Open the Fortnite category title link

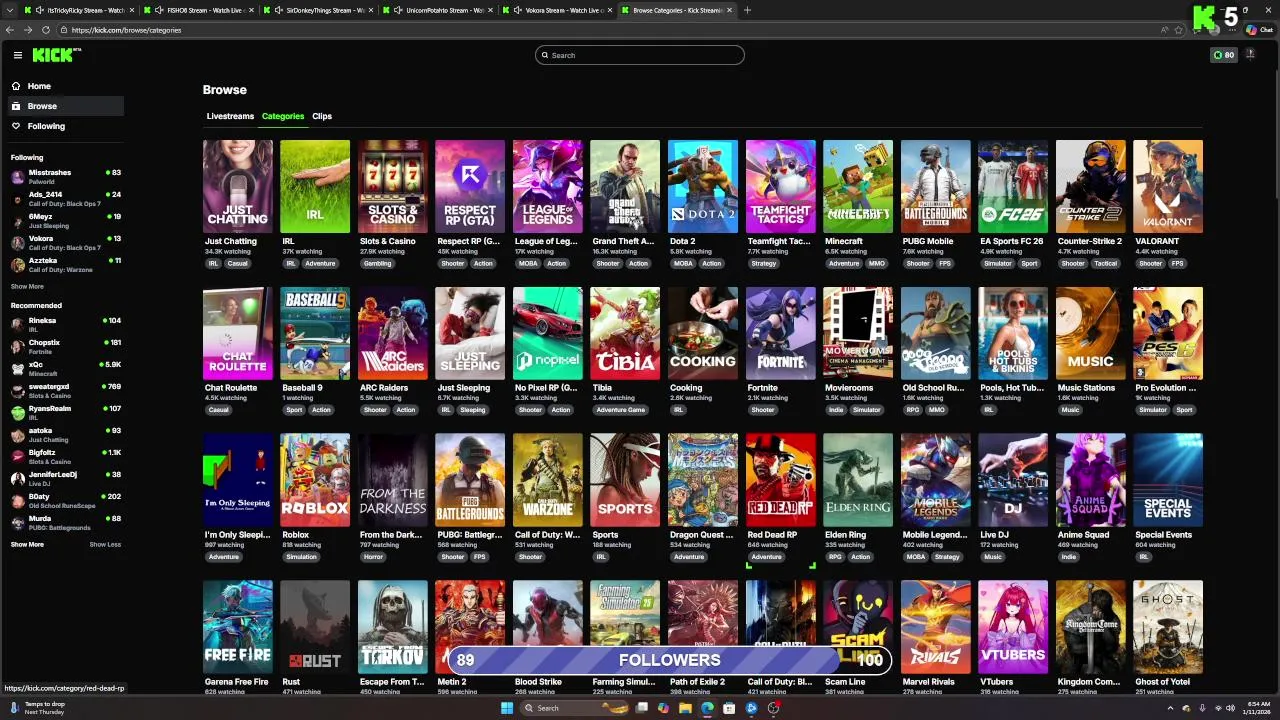[762, 388]
